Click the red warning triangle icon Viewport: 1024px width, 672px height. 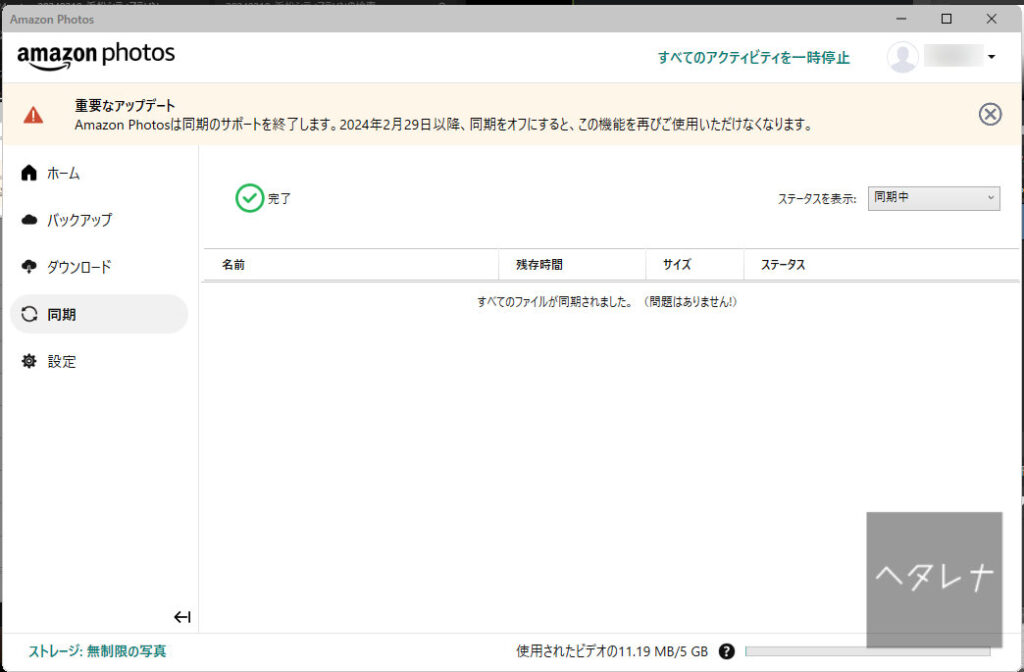pos(34,115)
